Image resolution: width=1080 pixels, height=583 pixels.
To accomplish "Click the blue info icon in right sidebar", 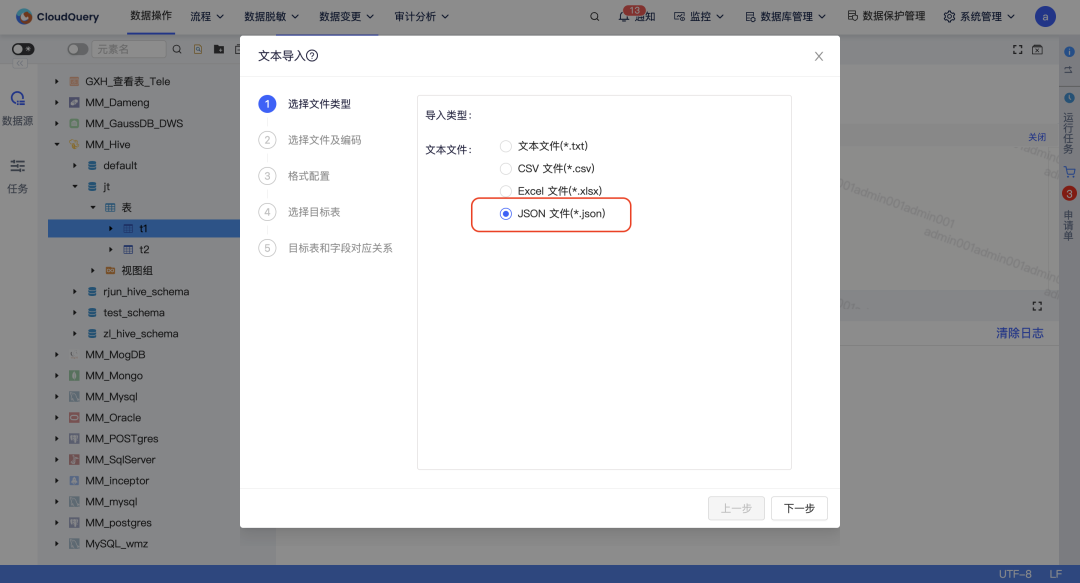I will (x=1069, y=52).
